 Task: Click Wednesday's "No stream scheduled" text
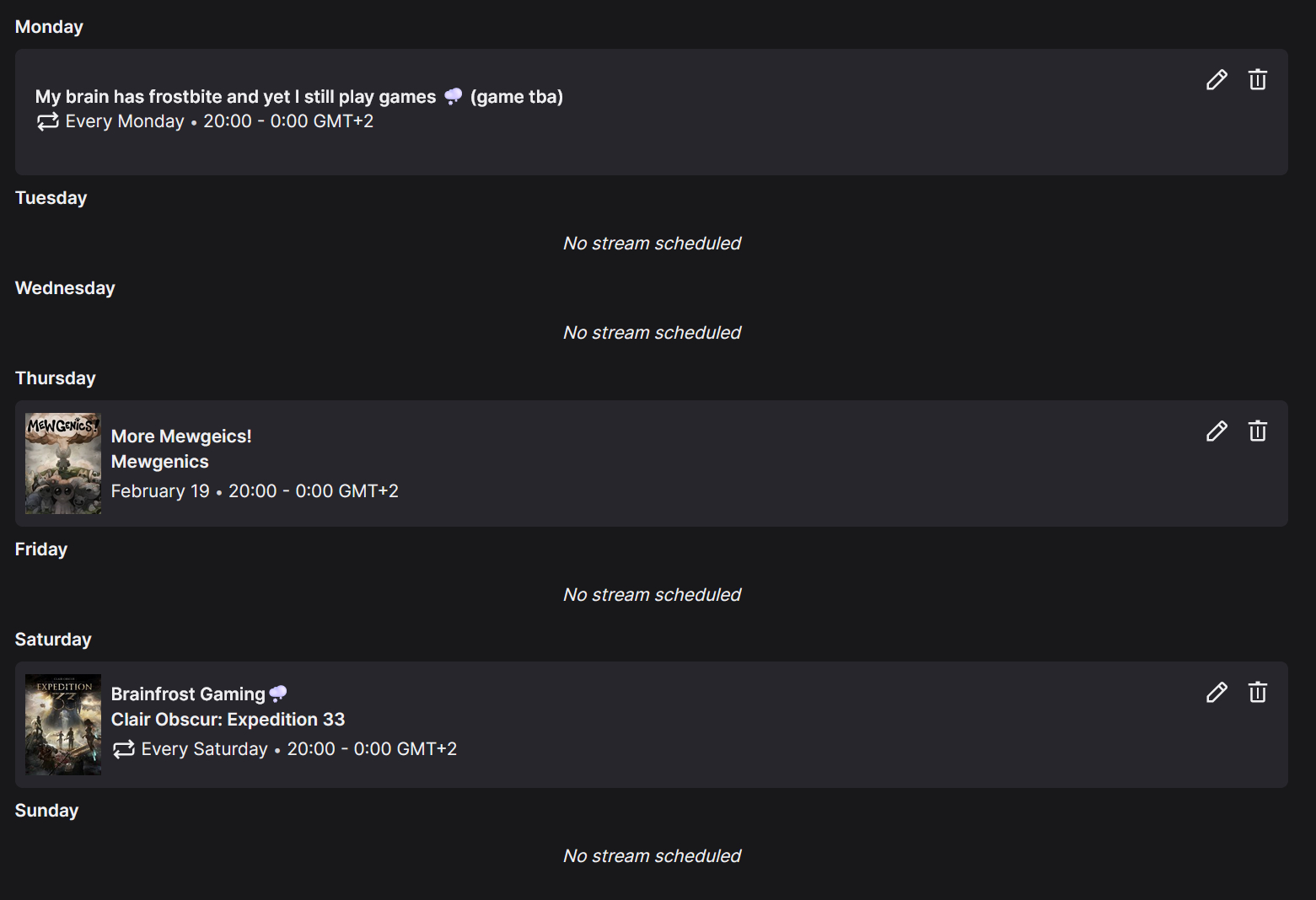(x=652, y=333)
